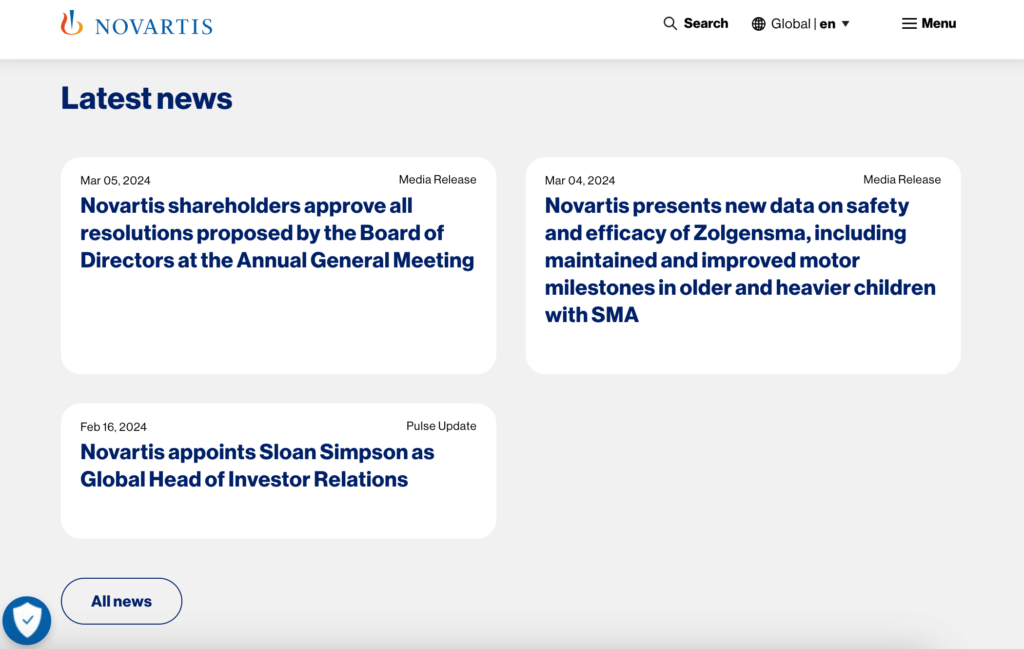
Task: Open the hamburger menu icon
Action: [909, 23]
